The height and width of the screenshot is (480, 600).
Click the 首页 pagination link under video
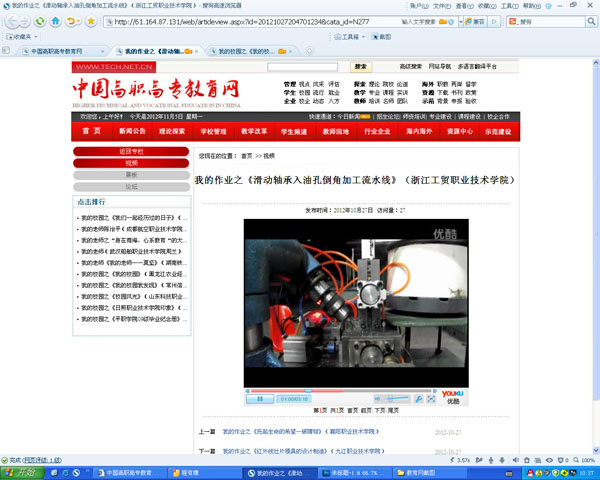352,410
